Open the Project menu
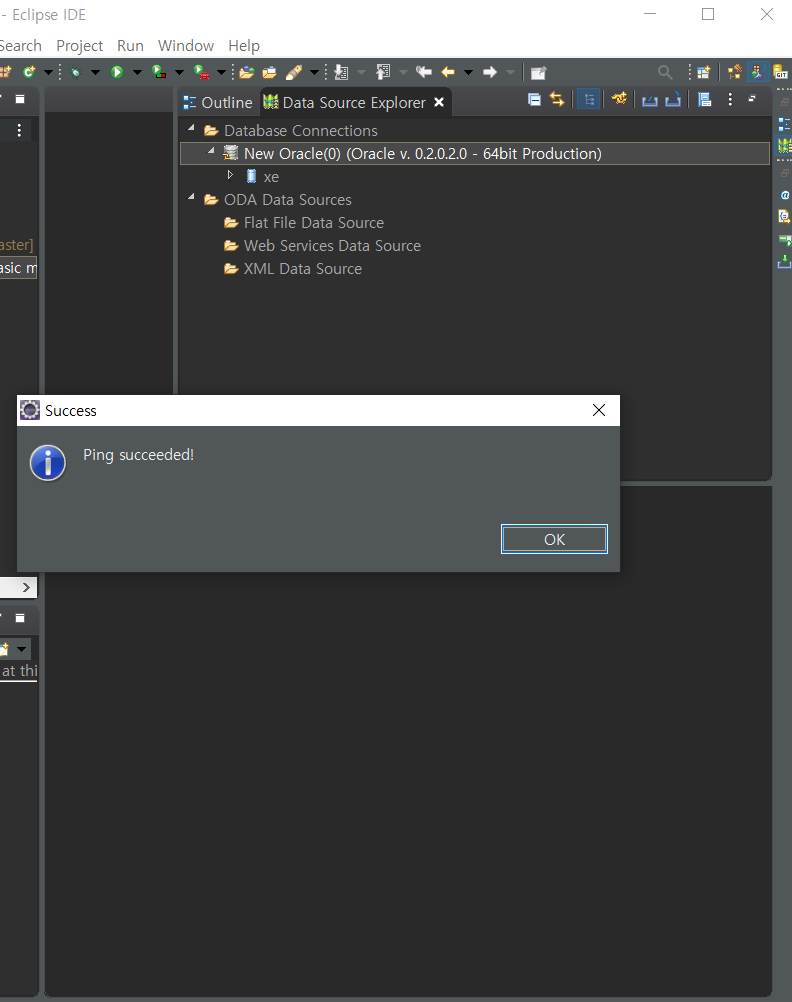Image resolution: width=792 pixels, height=1002 pixels. [79, 46]
